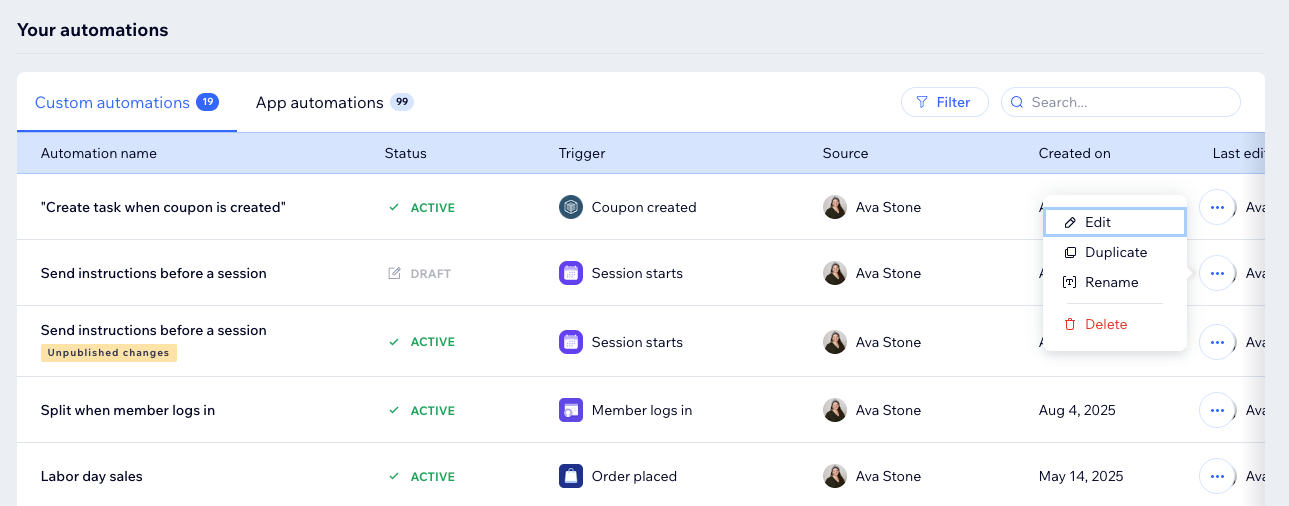This screenshot has width=1289, height=506.
Task: Click the Status column header
Action: [x=405, y=153]
